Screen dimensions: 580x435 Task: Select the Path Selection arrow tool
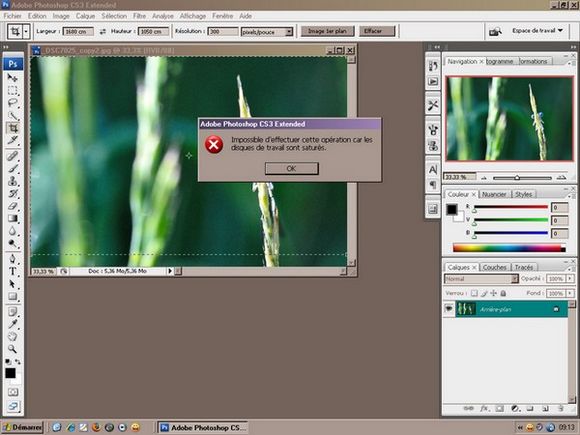point(12,284)
